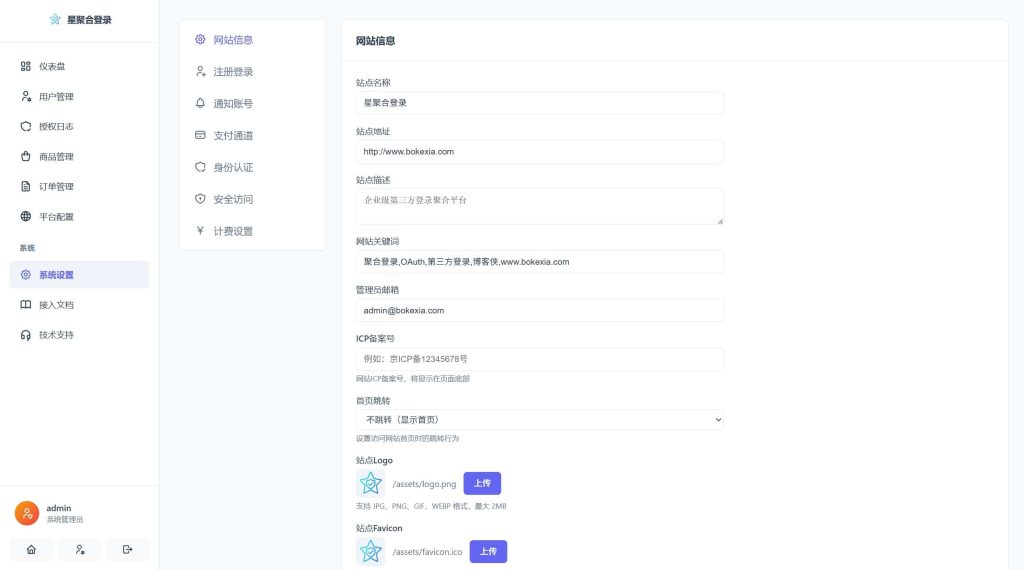1024x570 pixels.
Task: Open 接入文档 in the sidebar
Action: 79,304
